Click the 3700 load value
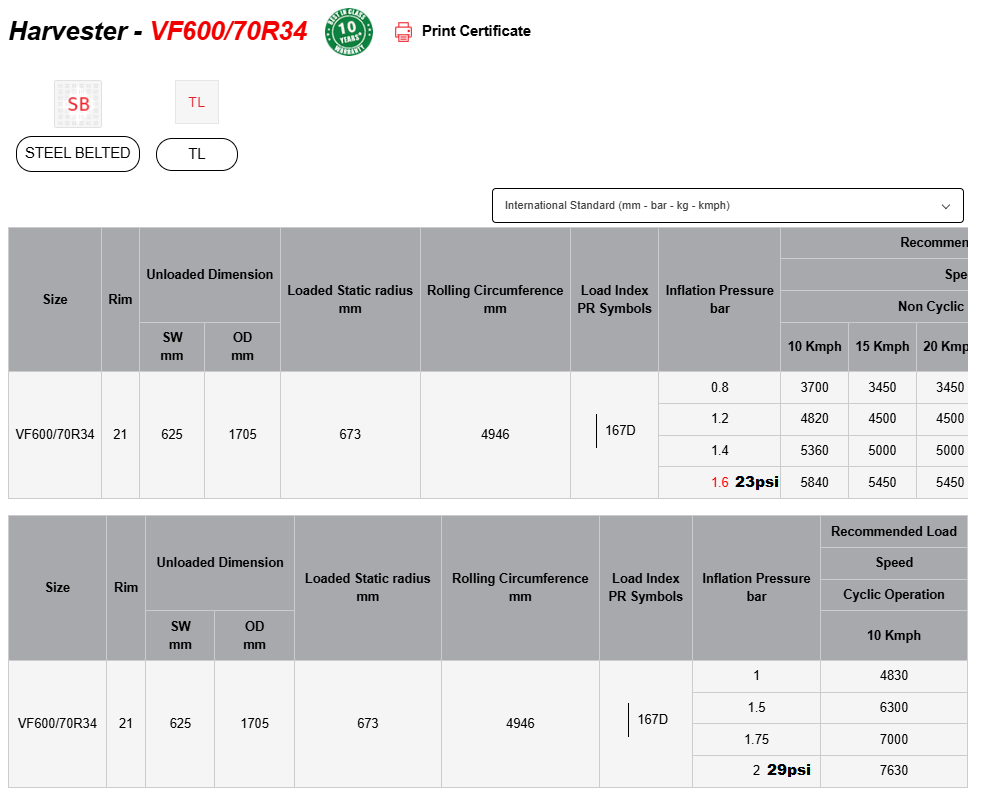 (814, 387)
